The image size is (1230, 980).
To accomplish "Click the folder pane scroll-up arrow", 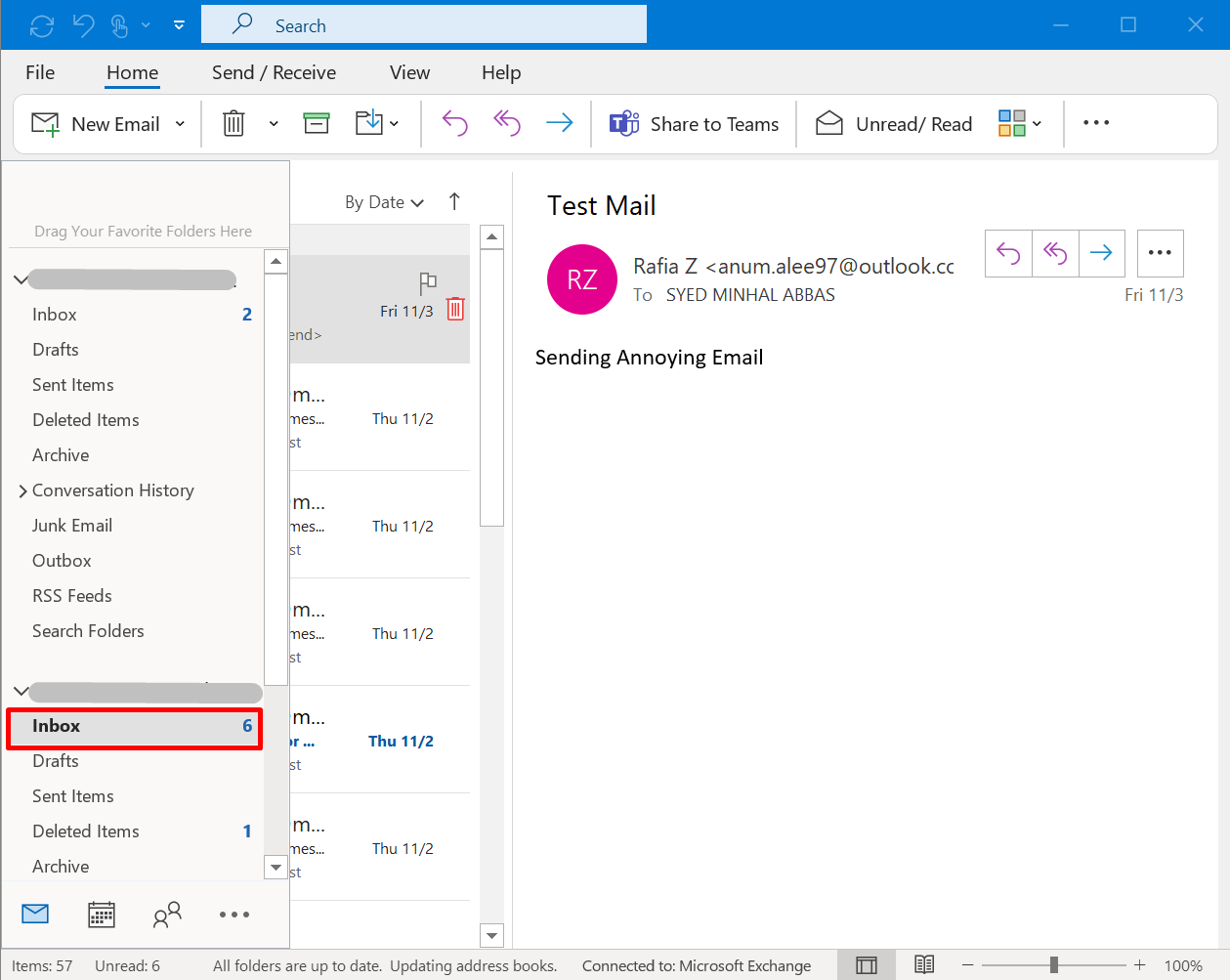I will click(x=276, y=261).
